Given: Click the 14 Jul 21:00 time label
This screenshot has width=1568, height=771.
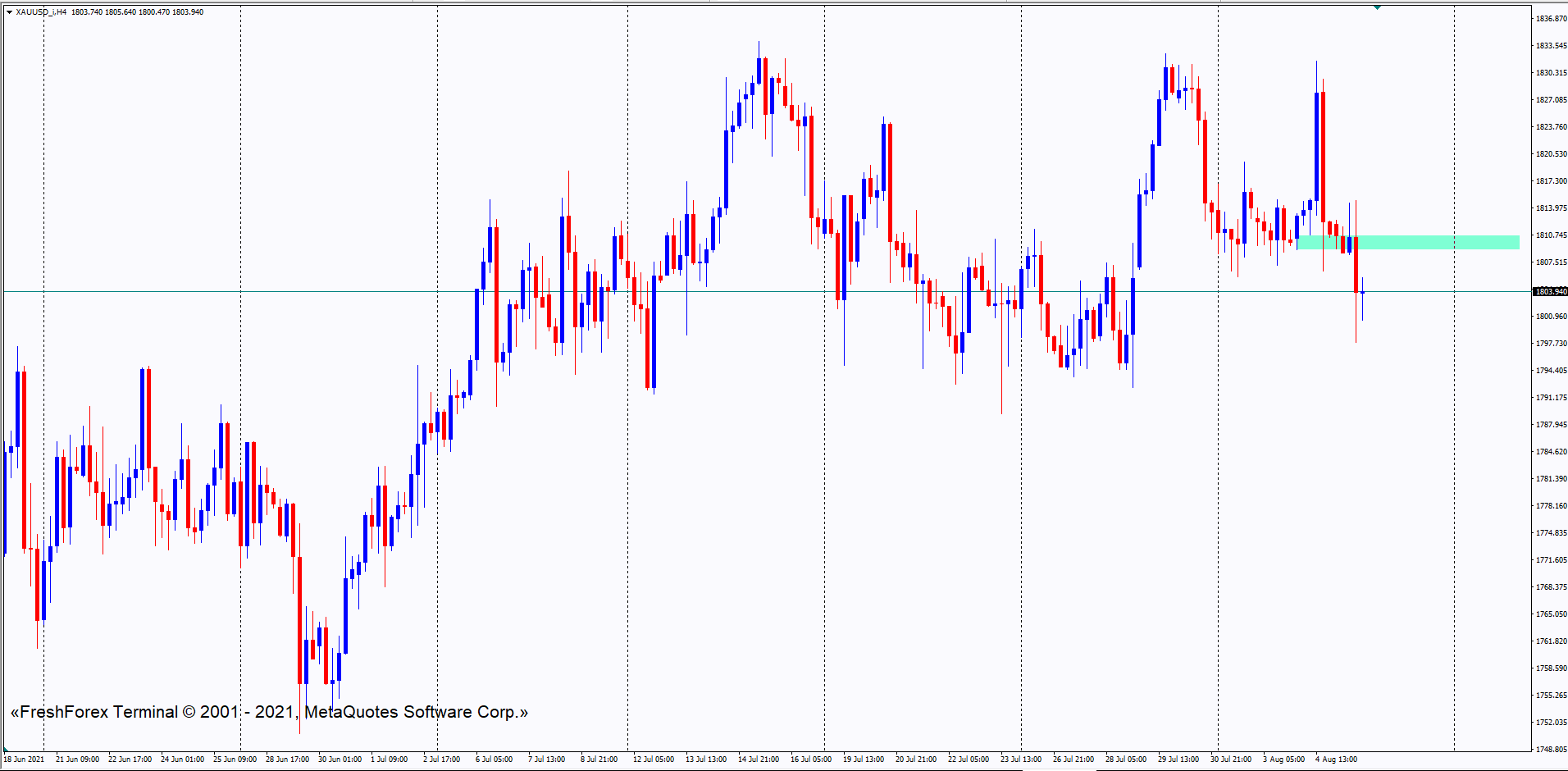Looking at the screenshot, I should [759, 760].
